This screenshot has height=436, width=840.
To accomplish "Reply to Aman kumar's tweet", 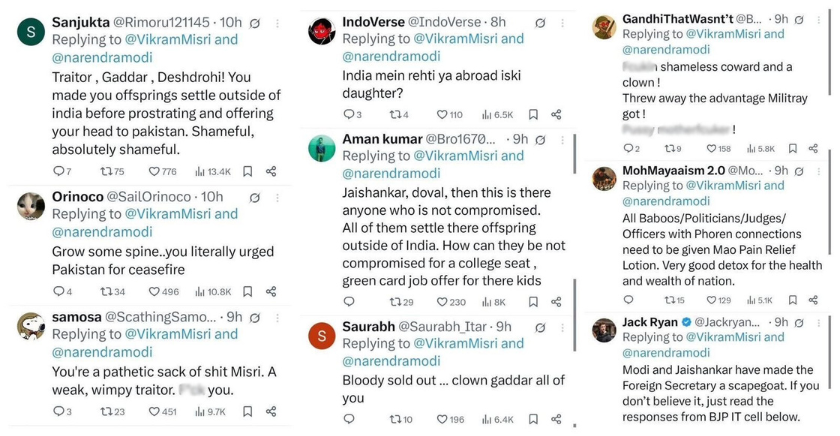I will click(348, 301).
